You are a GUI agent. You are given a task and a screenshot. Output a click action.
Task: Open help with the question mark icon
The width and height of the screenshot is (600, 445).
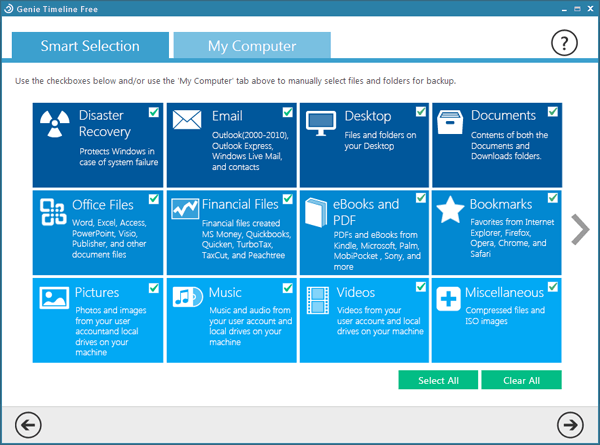(565, 44)
